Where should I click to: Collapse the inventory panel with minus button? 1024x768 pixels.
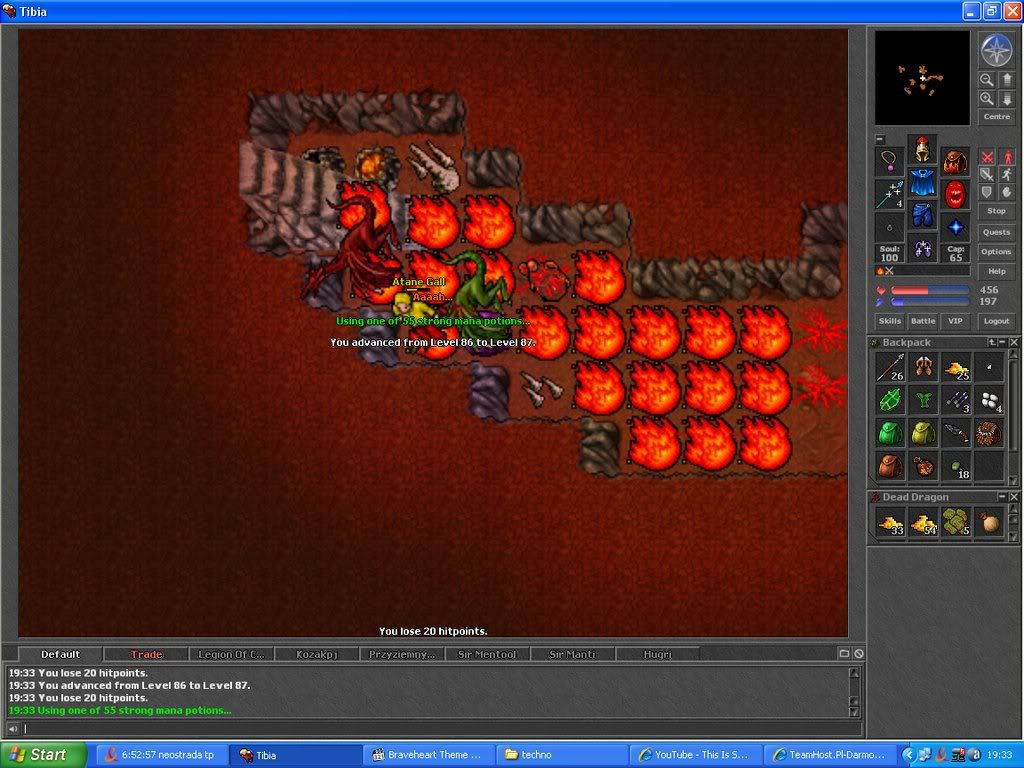[880, 140]
